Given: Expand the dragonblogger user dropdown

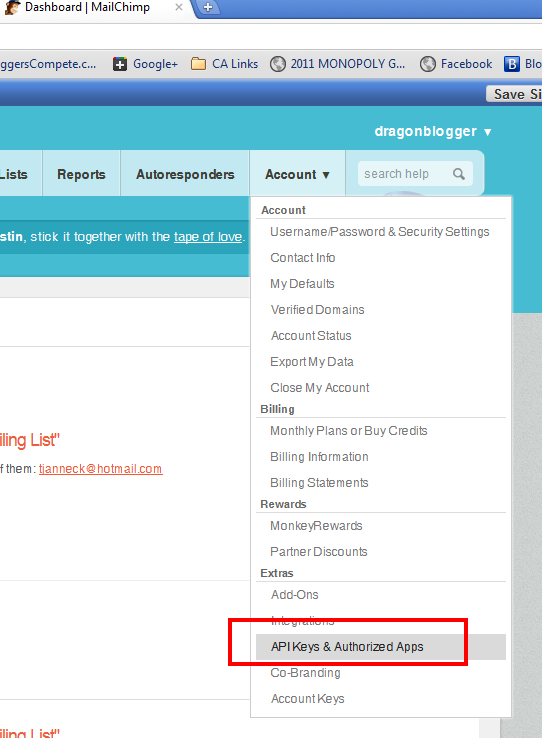Looking at the screenshot, I should pyautogui.click(x=433, y=131).
